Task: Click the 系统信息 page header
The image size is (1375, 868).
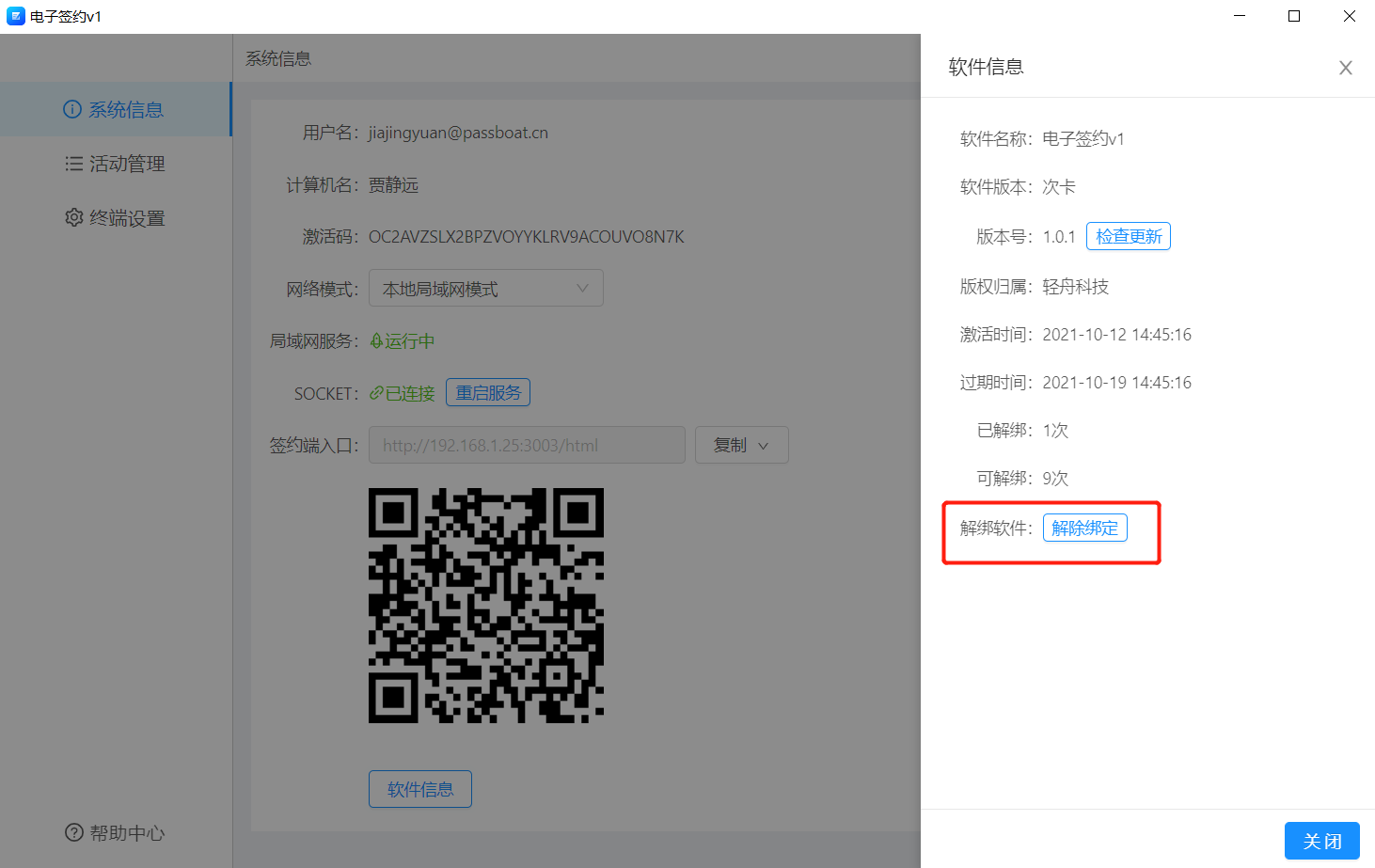Action: click(x=278, y=58)
